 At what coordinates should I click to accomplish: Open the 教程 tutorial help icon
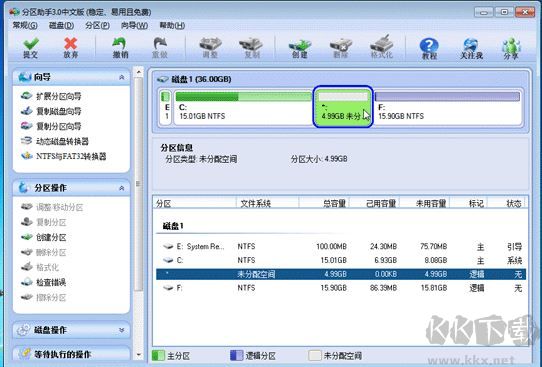tap(429, 48)
